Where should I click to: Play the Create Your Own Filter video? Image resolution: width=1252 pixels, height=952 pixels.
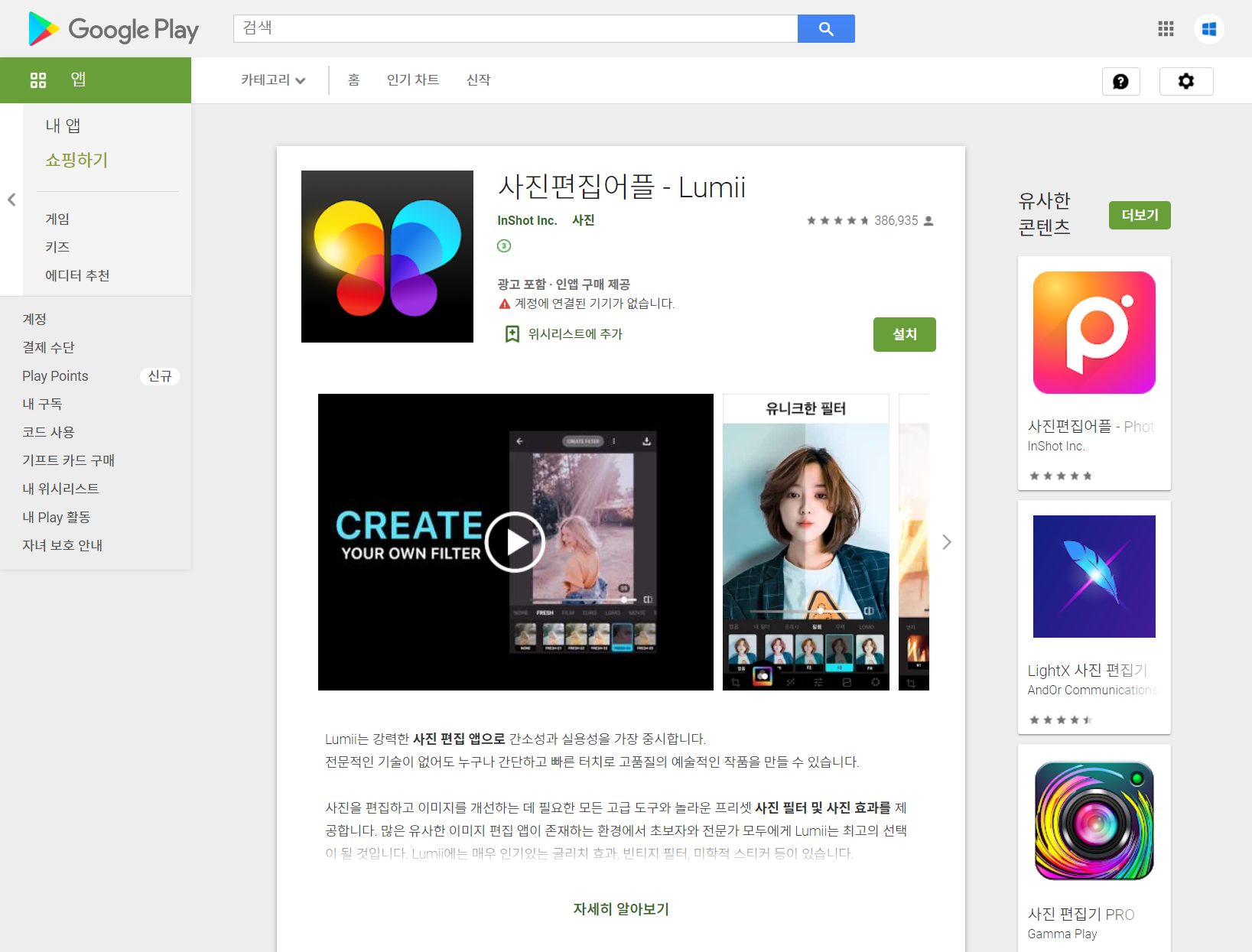pyautogui.click(x=515, y=542)
